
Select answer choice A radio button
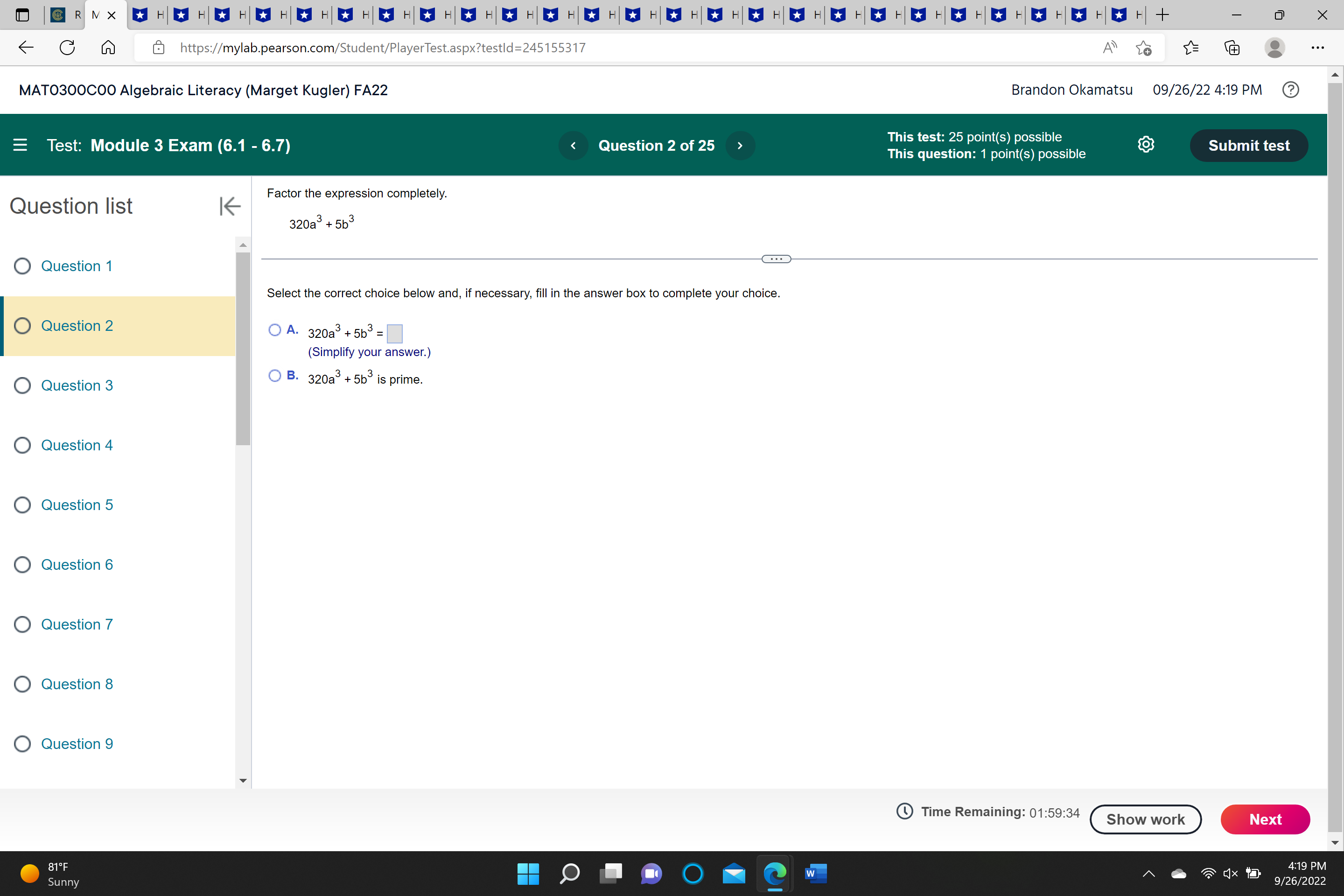coord(275,330)
